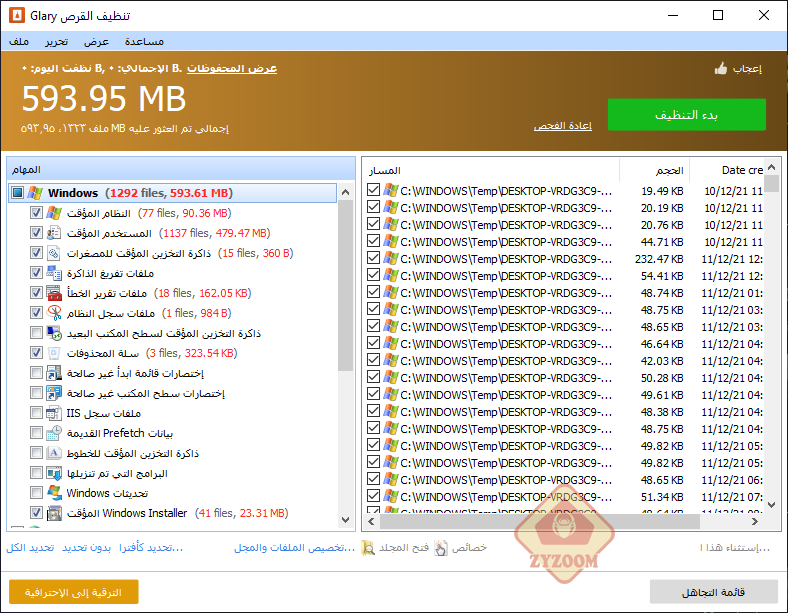This screenshot has width=788, height=613.
Task: Sort by Date cre column header
Action: 727,170
